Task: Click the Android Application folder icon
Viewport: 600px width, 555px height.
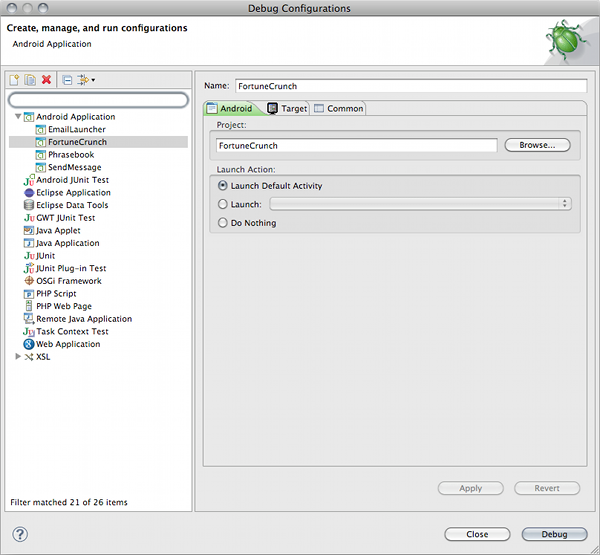Action: (29, 117)
